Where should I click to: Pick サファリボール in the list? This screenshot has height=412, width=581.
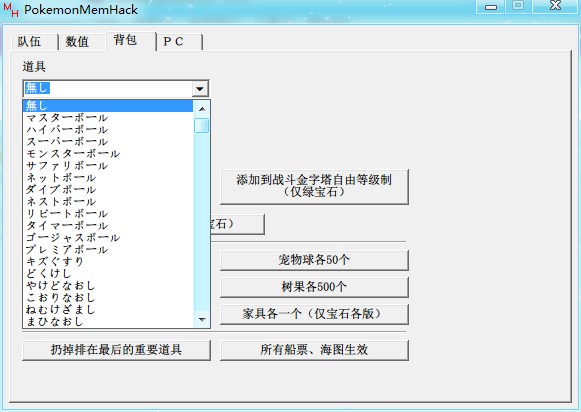tap(109, 166)
